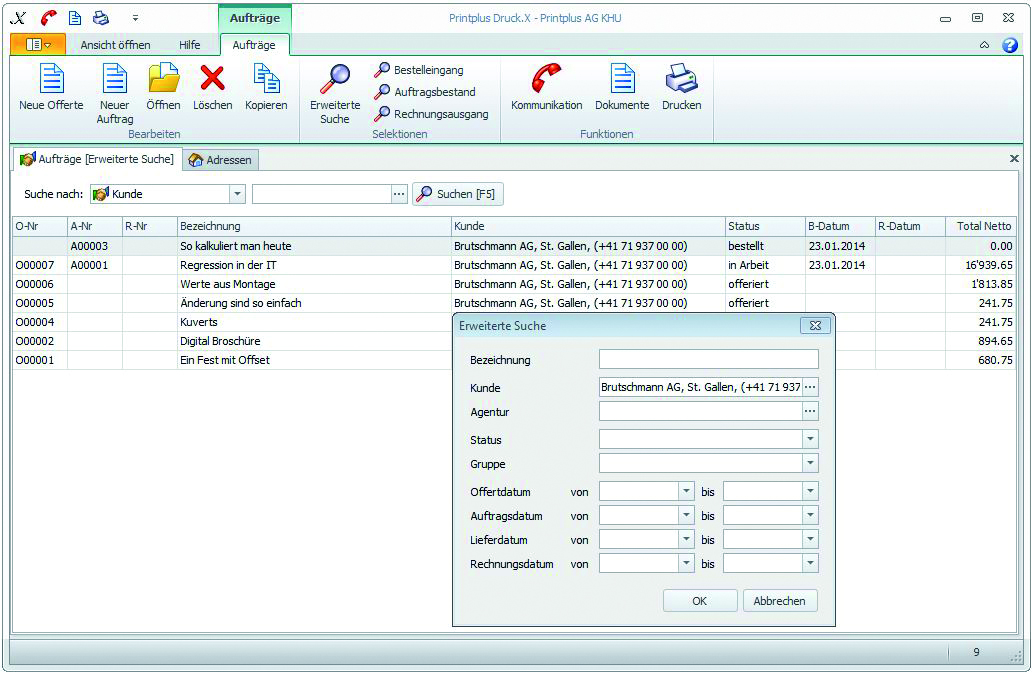The height and width of the screenshot is (675, 1034).
Task: Create a Neuer Auftrag from the ribbon
Action: pos(115,78)
